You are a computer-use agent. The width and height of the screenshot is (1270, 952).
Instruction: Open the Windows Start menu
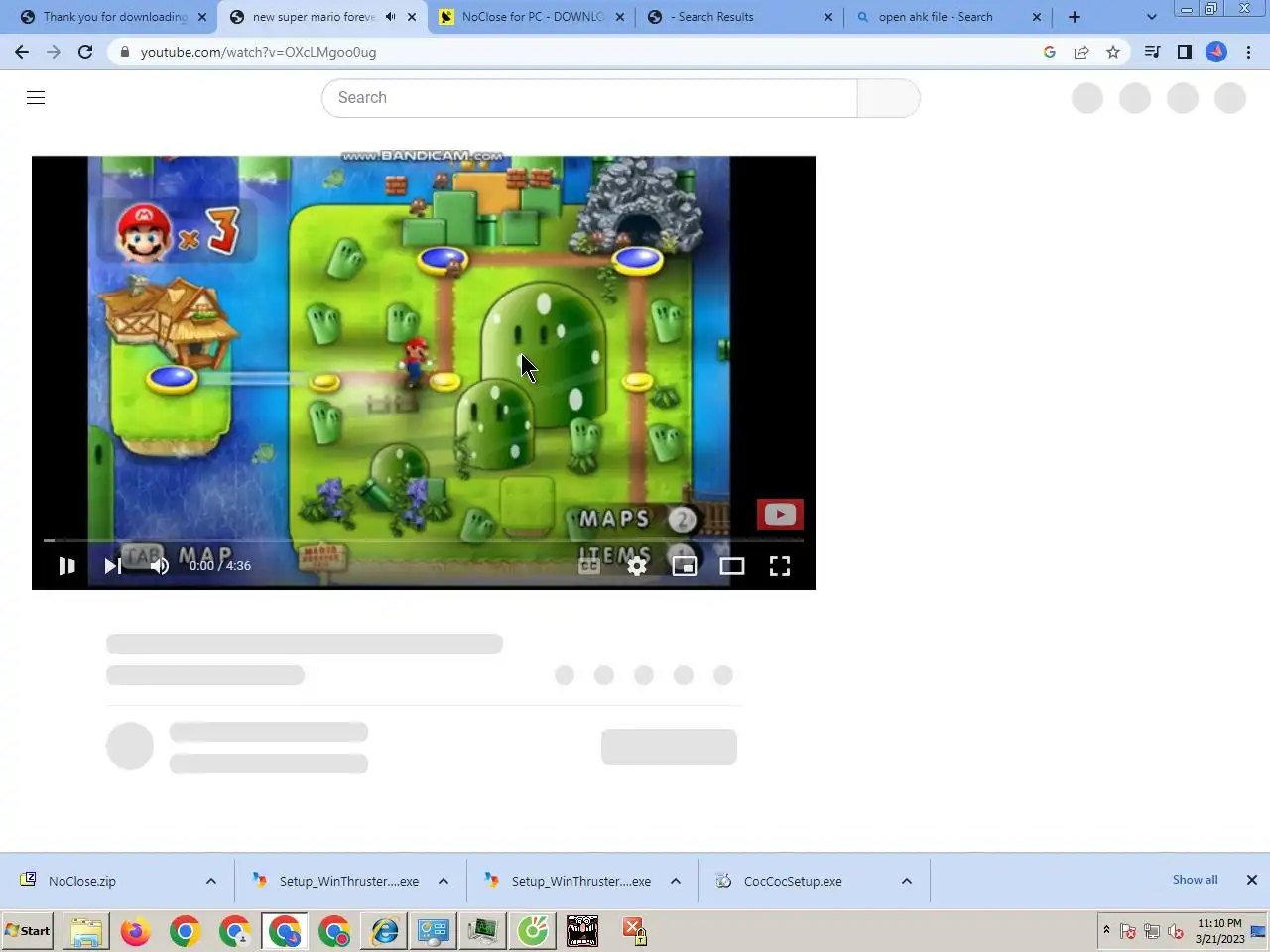pos(28,931)
